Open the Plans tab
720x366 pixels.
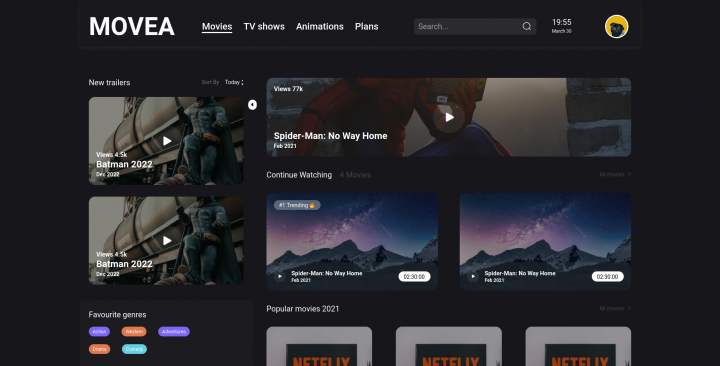click(366, 27)
